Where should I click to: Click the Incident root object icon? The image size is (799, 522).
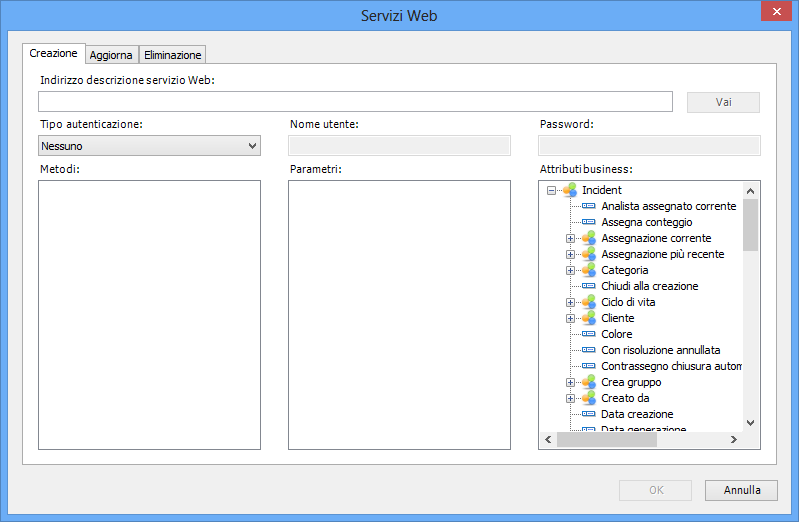(569, 190)
